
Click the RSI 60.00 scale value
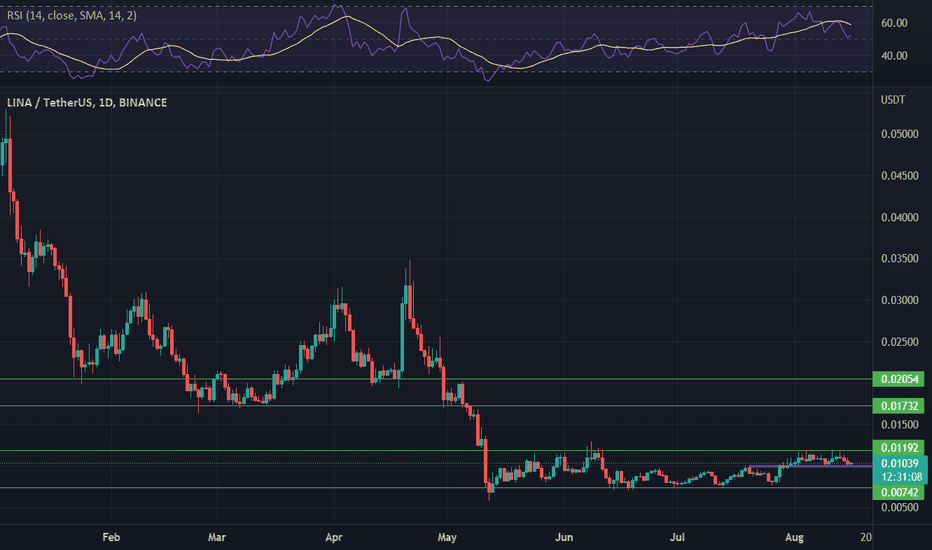click(894, 23)
